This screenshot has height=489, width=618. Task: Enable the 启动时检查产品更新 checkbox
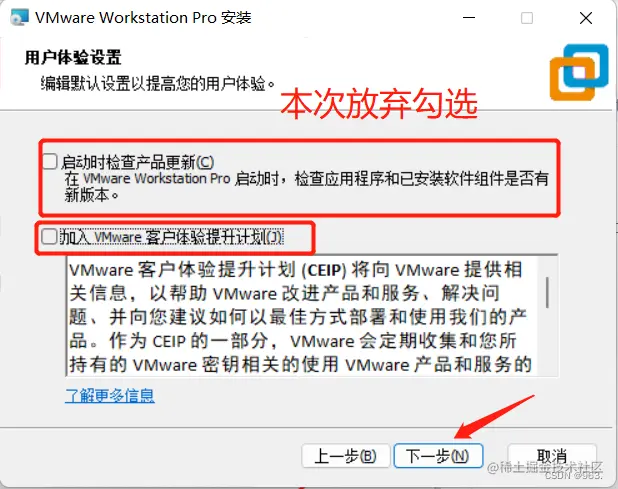tap(50, 162)
